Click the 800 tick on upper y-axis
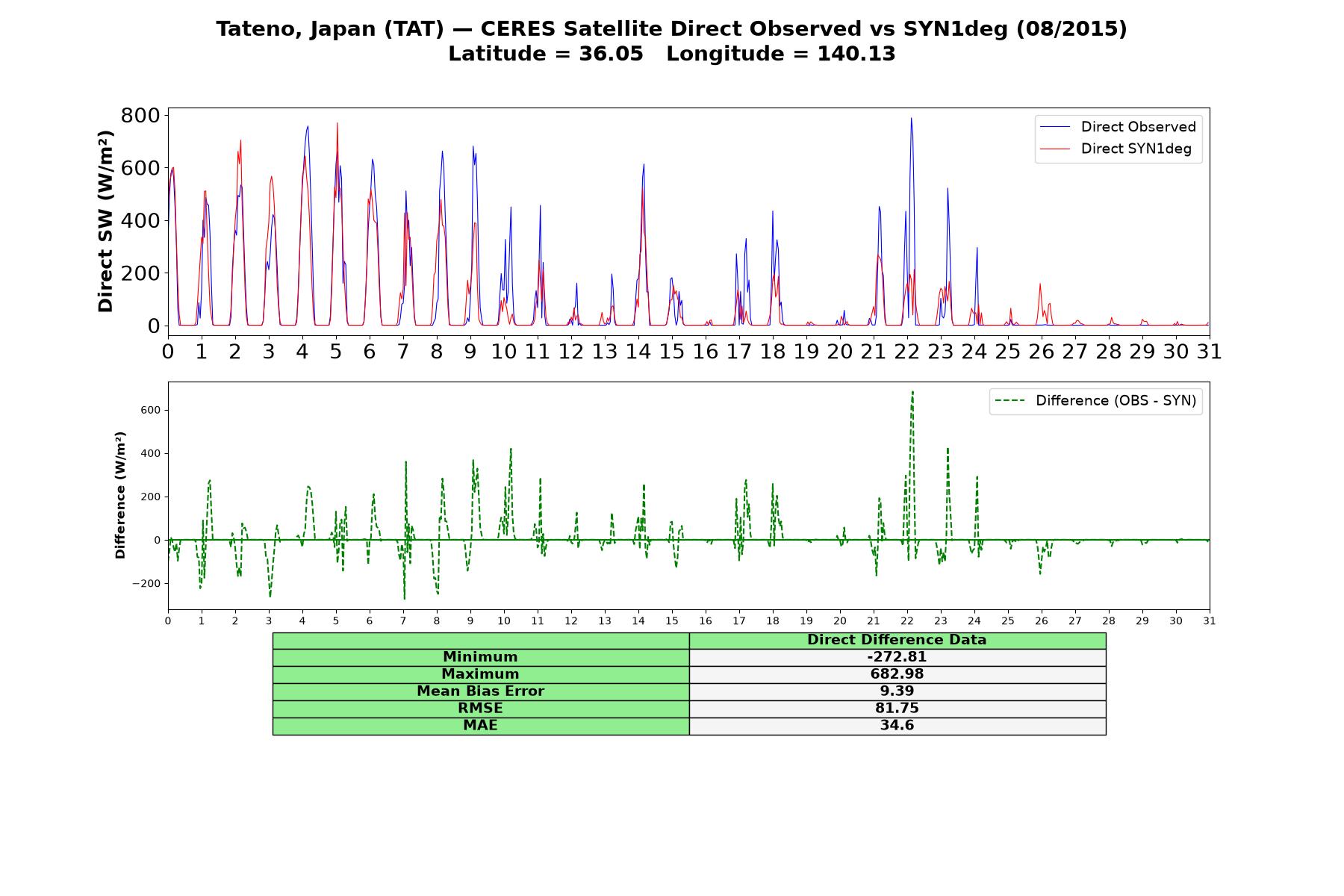 (140, 115)
